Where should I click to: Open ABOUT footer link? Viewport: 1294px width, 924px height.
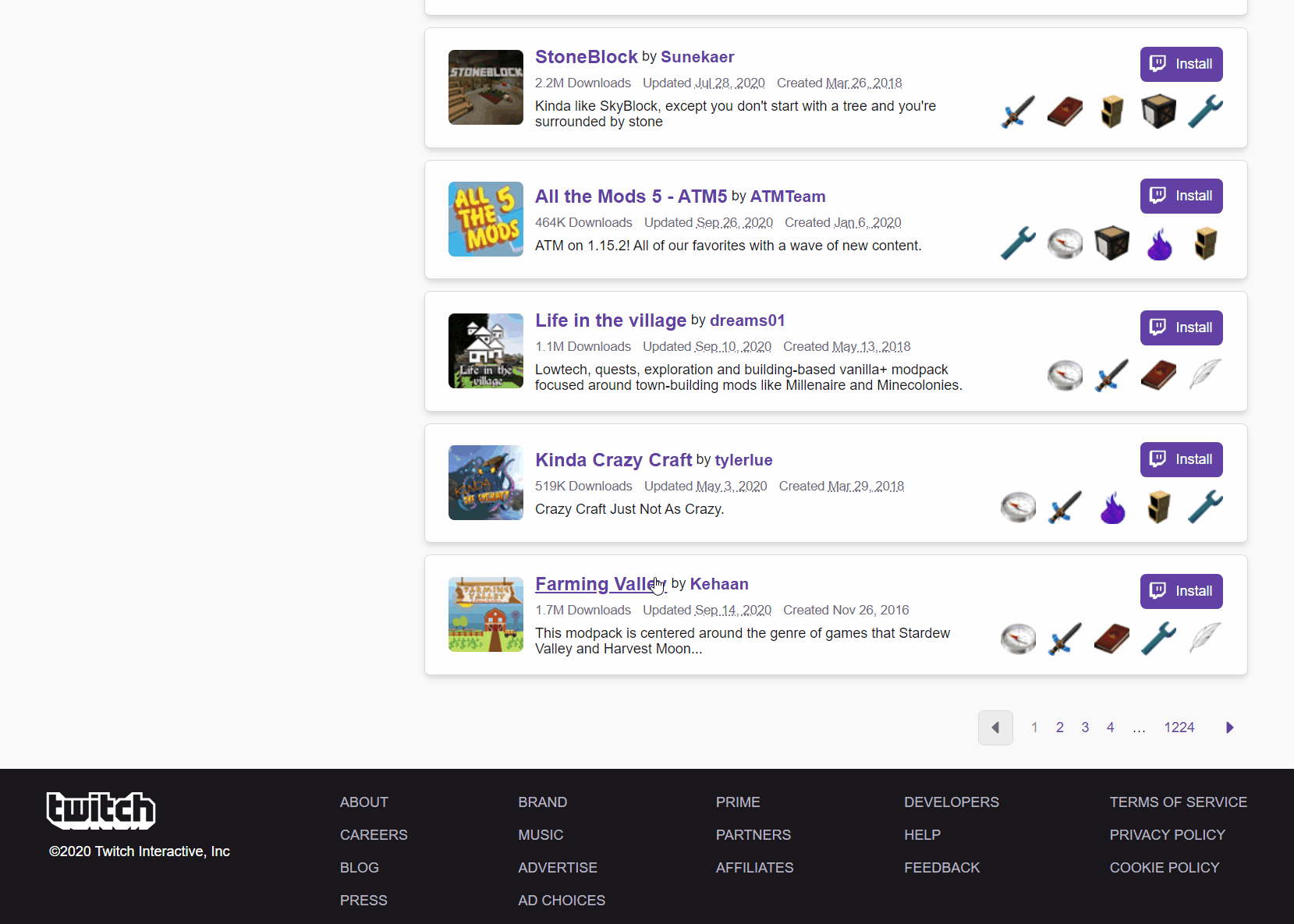[x=363, y=802]
